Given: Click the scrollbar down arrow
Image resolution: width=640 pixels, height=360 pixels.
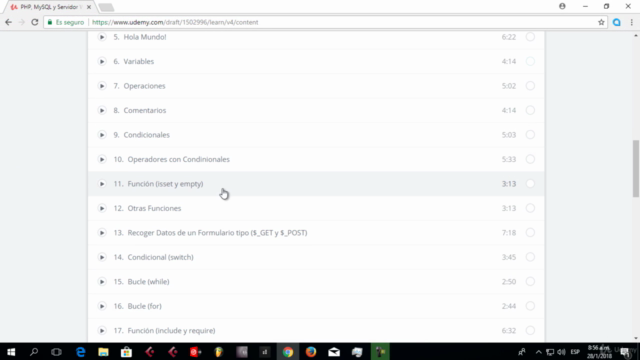Looking at the screenshot, I should (x=636, y=338).
